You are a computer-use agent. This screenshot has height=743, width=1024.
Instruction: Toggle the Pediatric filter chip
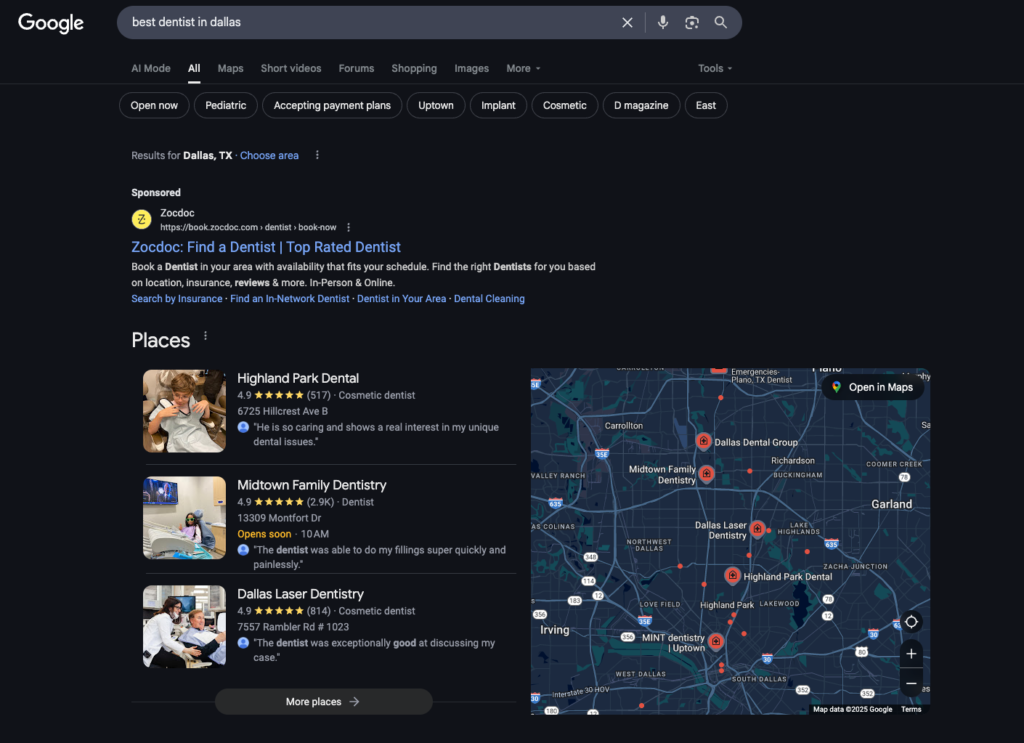coord(226,105)
